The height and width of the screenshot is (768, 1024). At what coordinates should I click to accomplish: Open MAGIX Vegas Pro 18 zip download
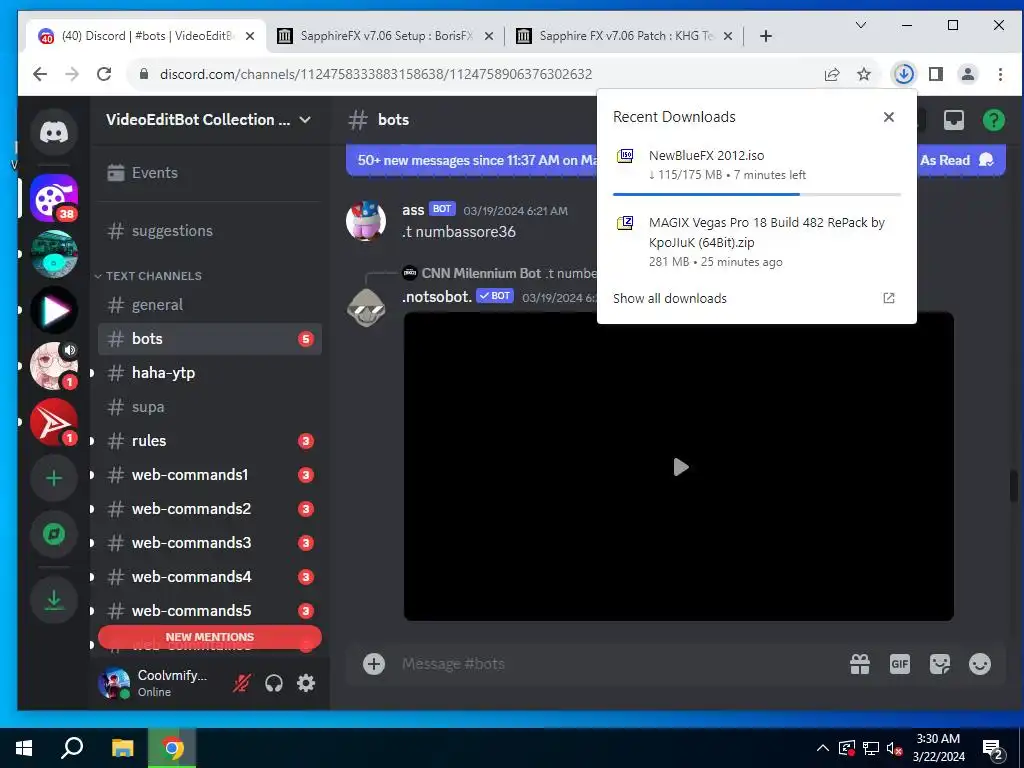[x=757, y=242]
